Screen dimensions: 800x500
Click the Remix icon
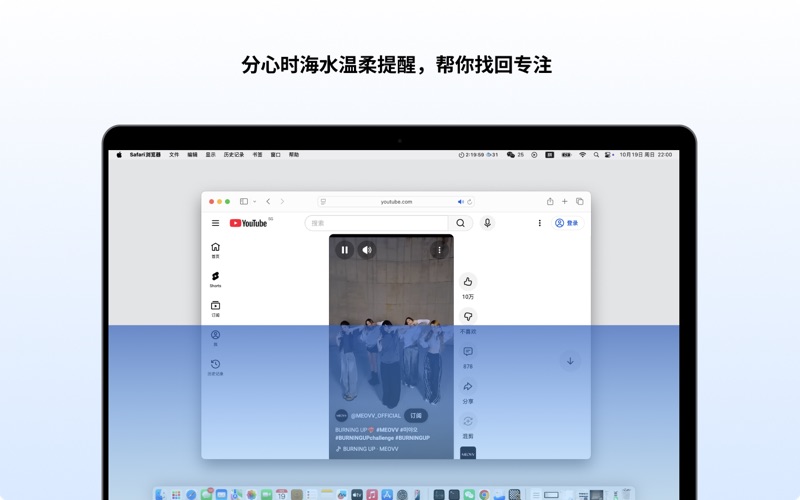[x=468, y=422]
